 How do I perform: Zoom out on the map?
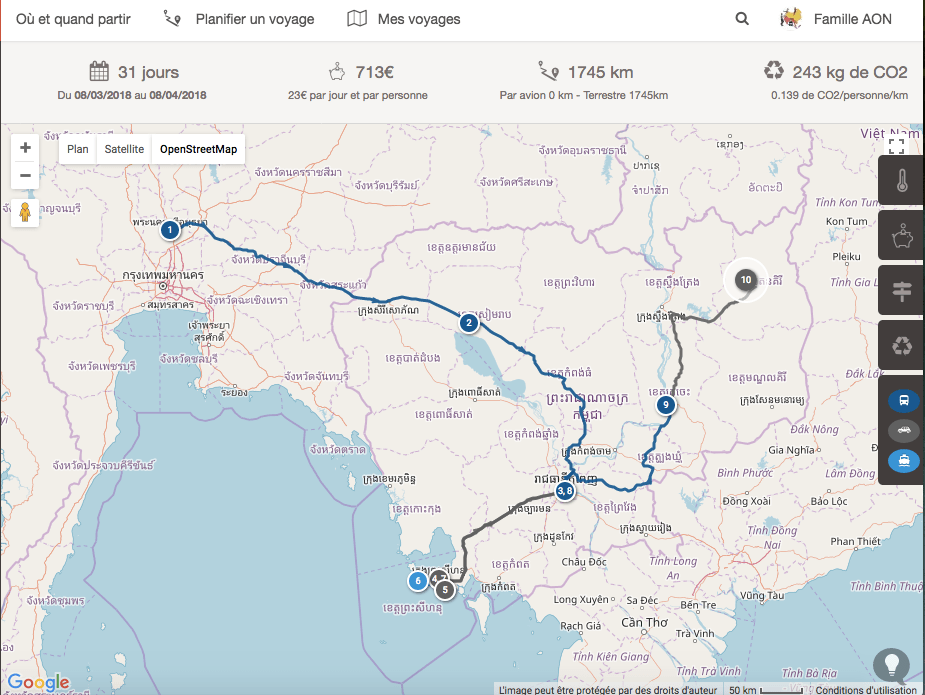[26, 176]
